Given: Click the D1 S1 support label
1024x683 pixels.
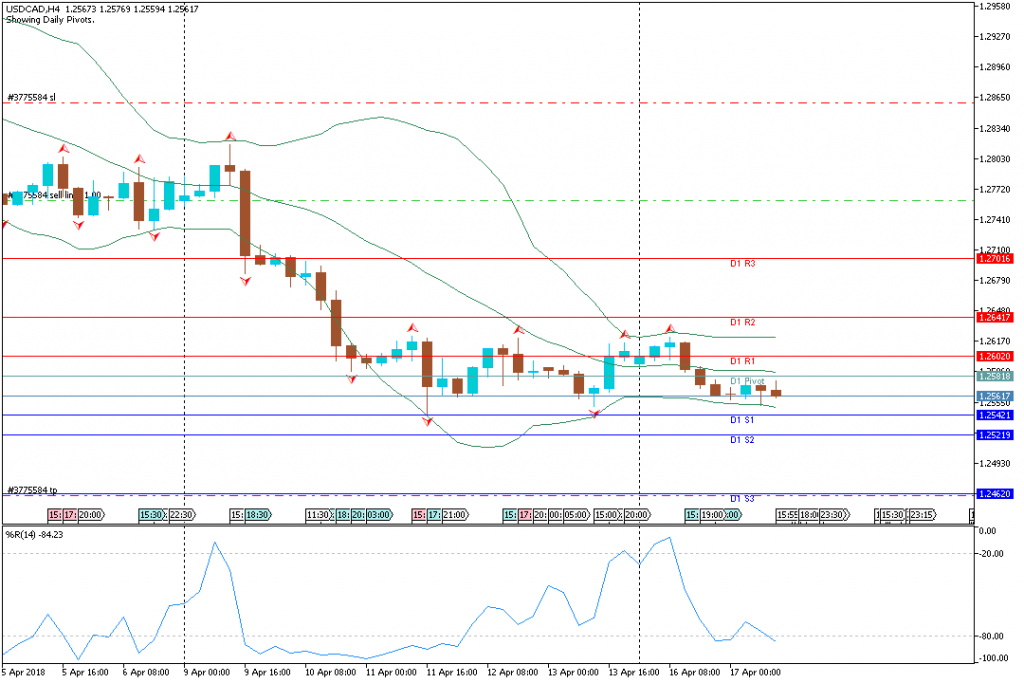Looking at the screenshot, I should point(742,420).
